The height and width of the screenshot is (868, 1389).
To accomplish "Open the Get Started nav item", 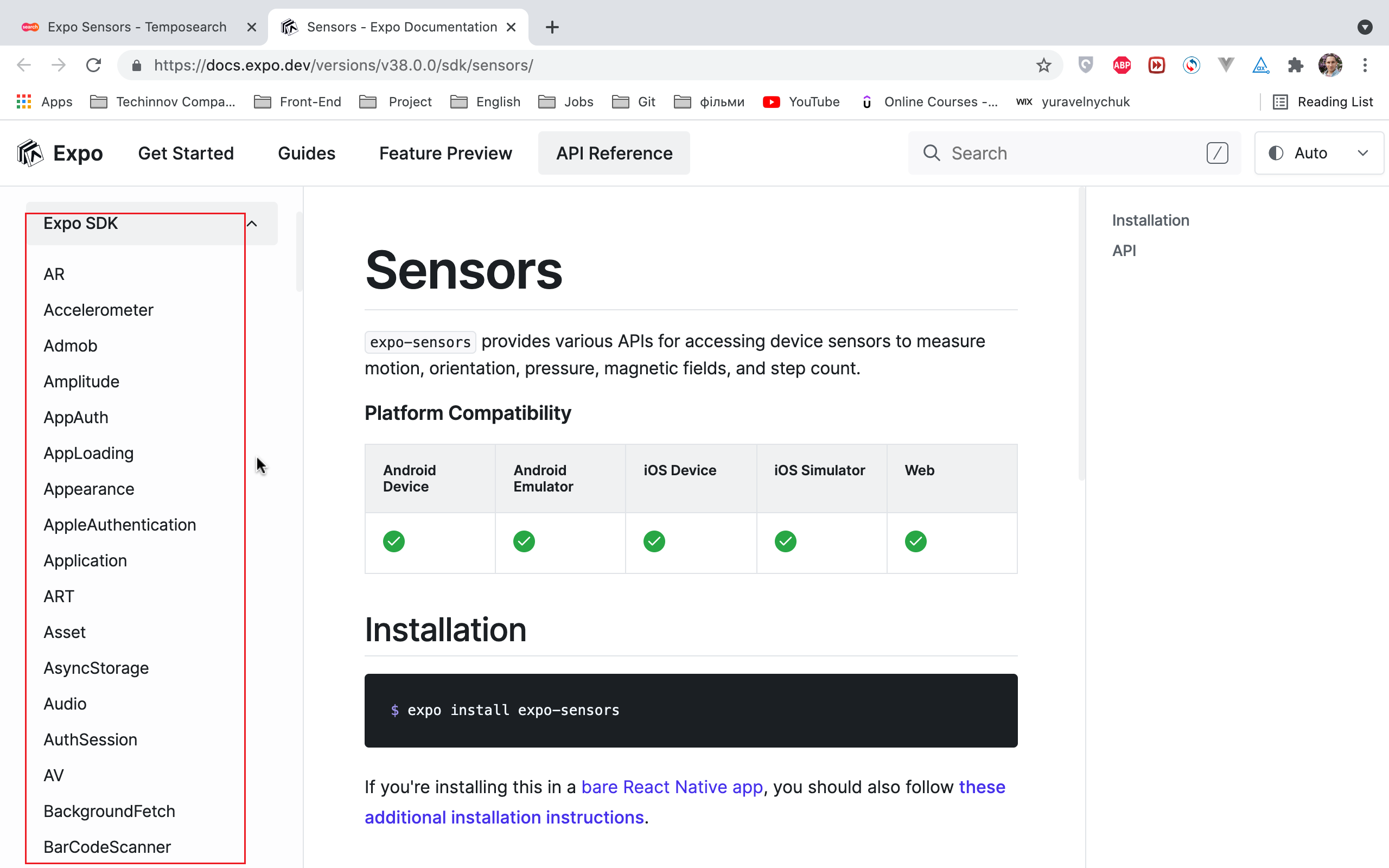I will click(x=186, y=154).
